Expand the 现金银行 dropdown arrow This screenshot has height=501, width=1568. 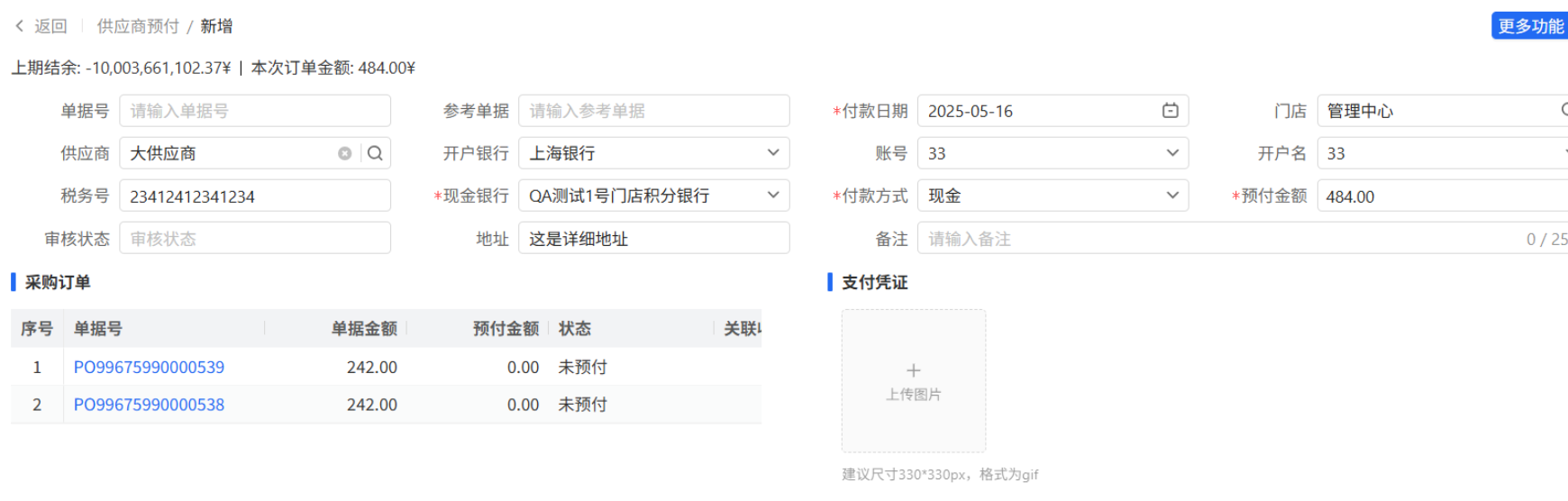[772, 196]
